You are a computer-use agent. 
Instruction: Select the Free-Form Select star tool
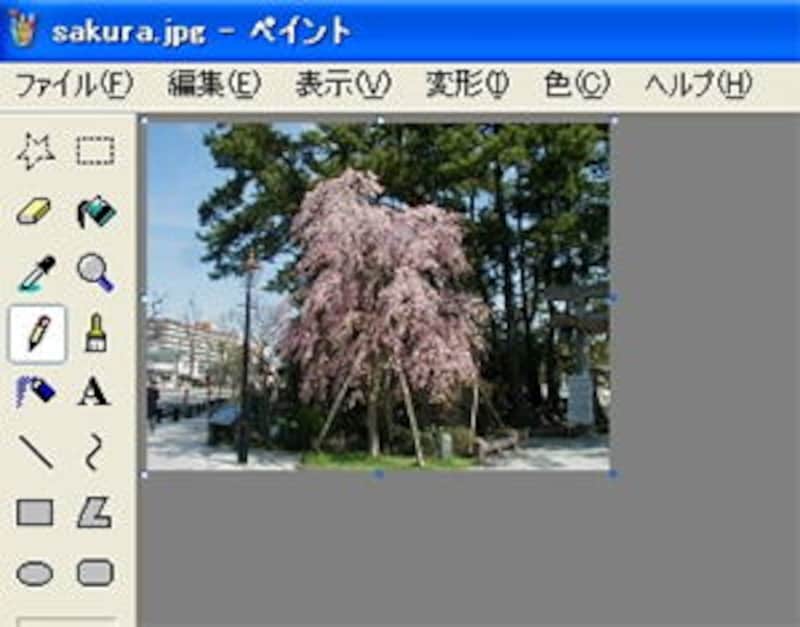[x=36, y=152]
